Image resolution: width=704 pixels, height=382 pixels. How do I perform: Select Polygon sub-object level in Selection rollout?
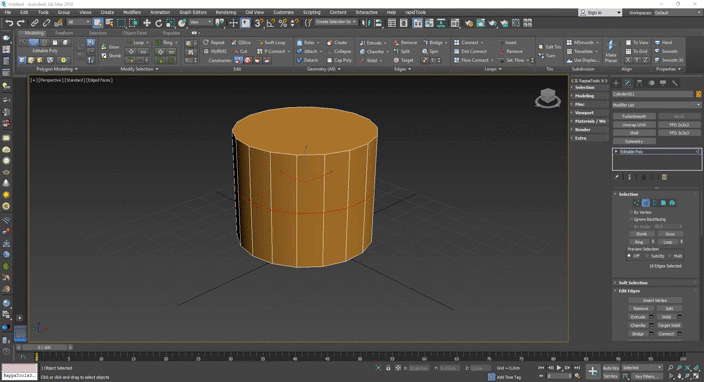tap(663, 203)
